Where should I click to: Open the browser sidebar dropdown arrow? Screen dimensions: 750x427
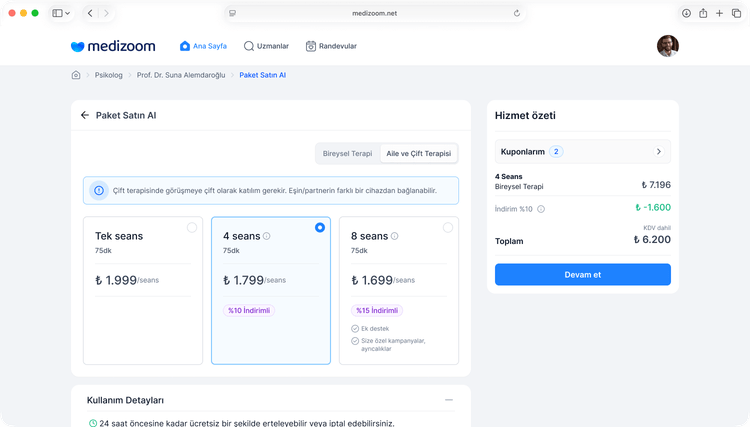point(68,13)
